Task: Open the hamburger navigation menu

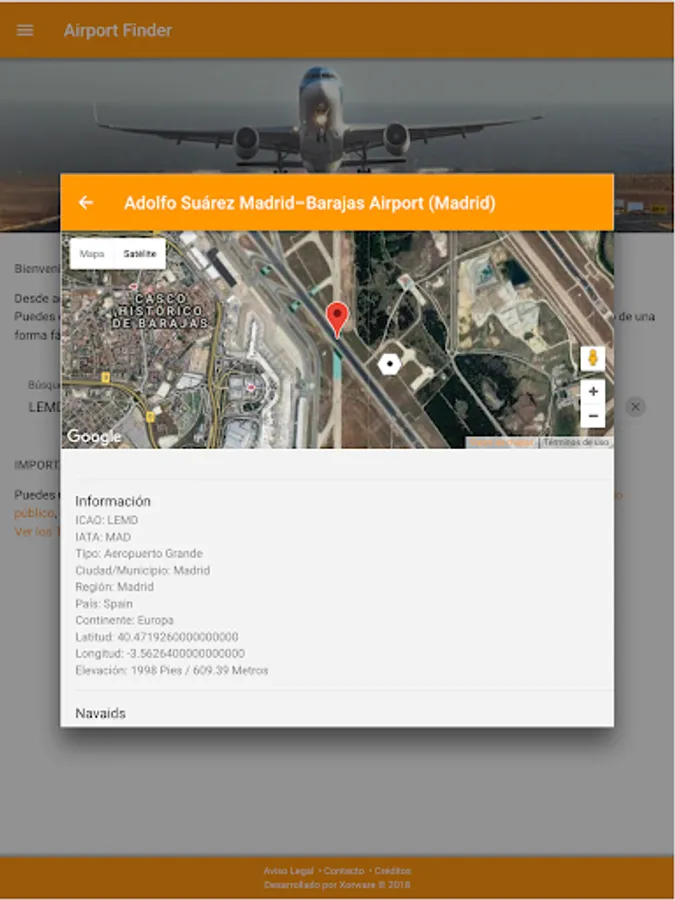Action: [25, 30]
